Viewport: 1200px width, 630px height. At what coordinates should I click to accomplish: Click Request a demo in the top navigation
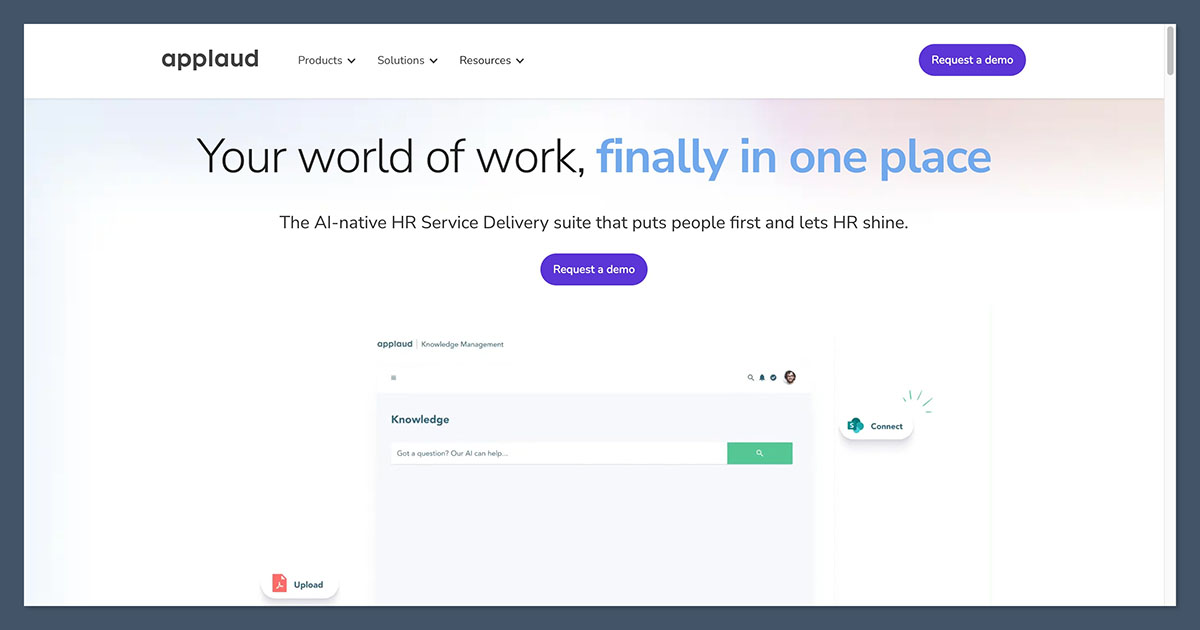(971, 59)
